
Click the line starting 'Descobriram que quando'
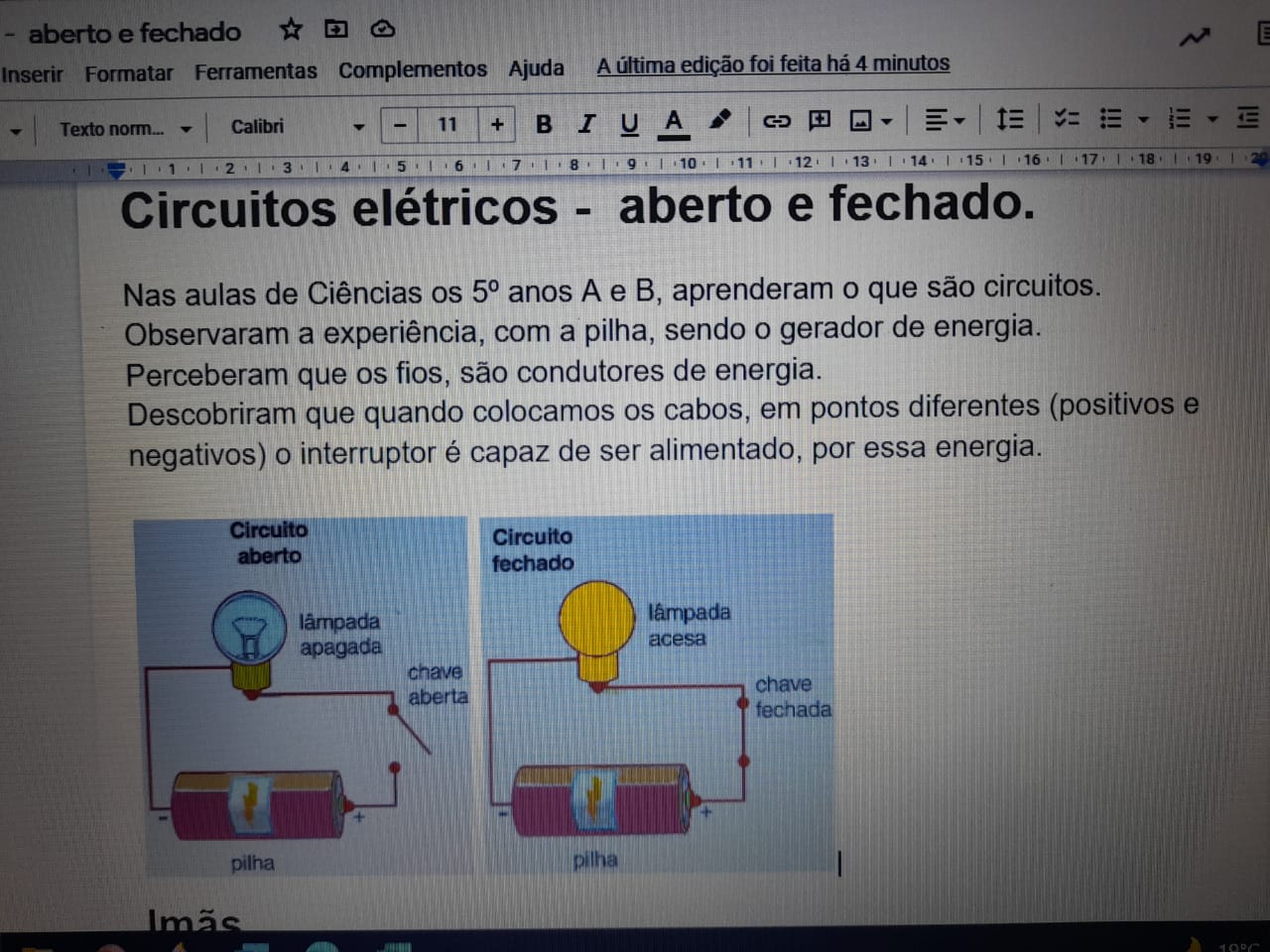point(662,409)
